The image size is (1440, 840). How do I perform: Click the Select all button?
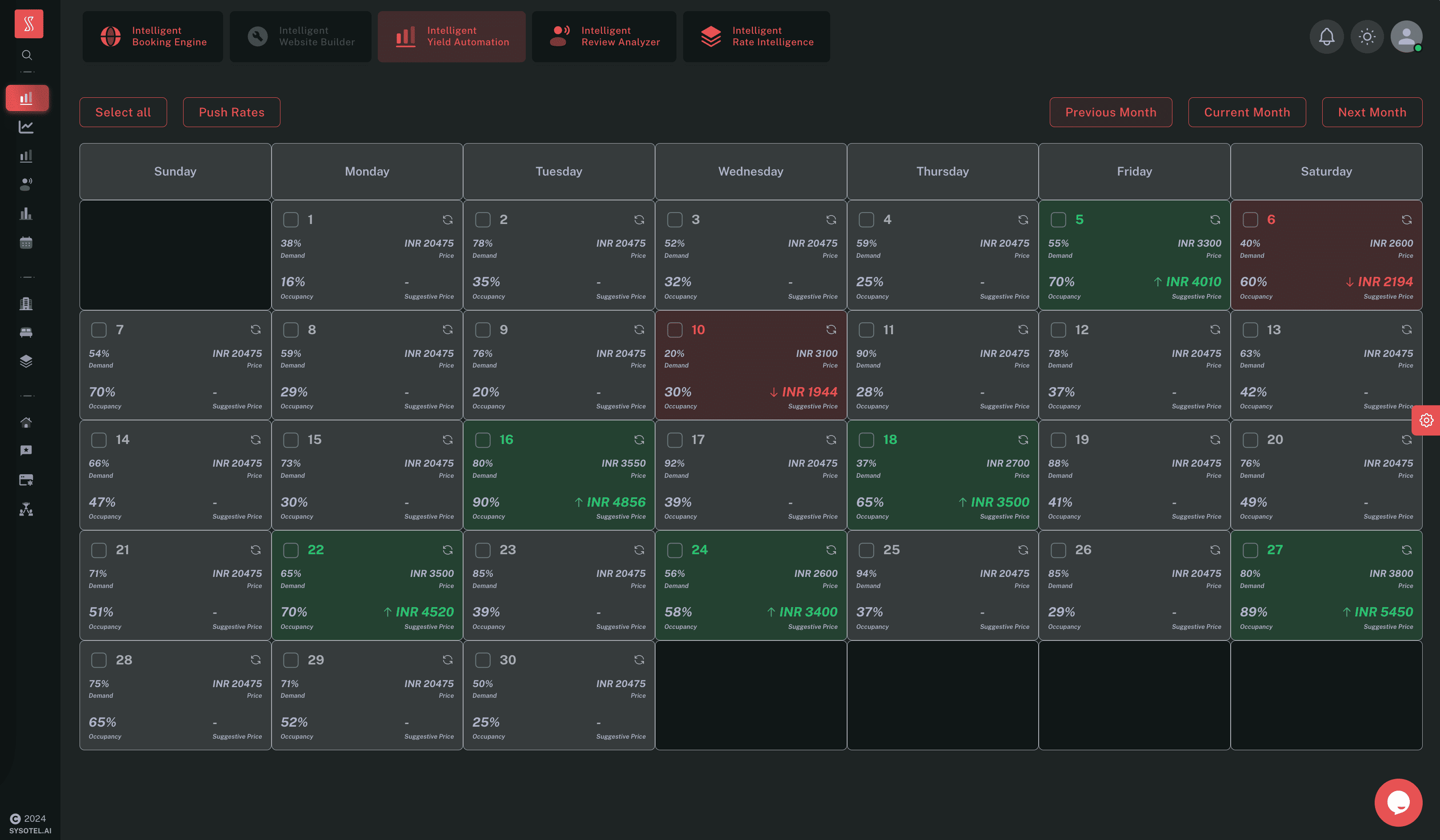click(x=123, y=112)
